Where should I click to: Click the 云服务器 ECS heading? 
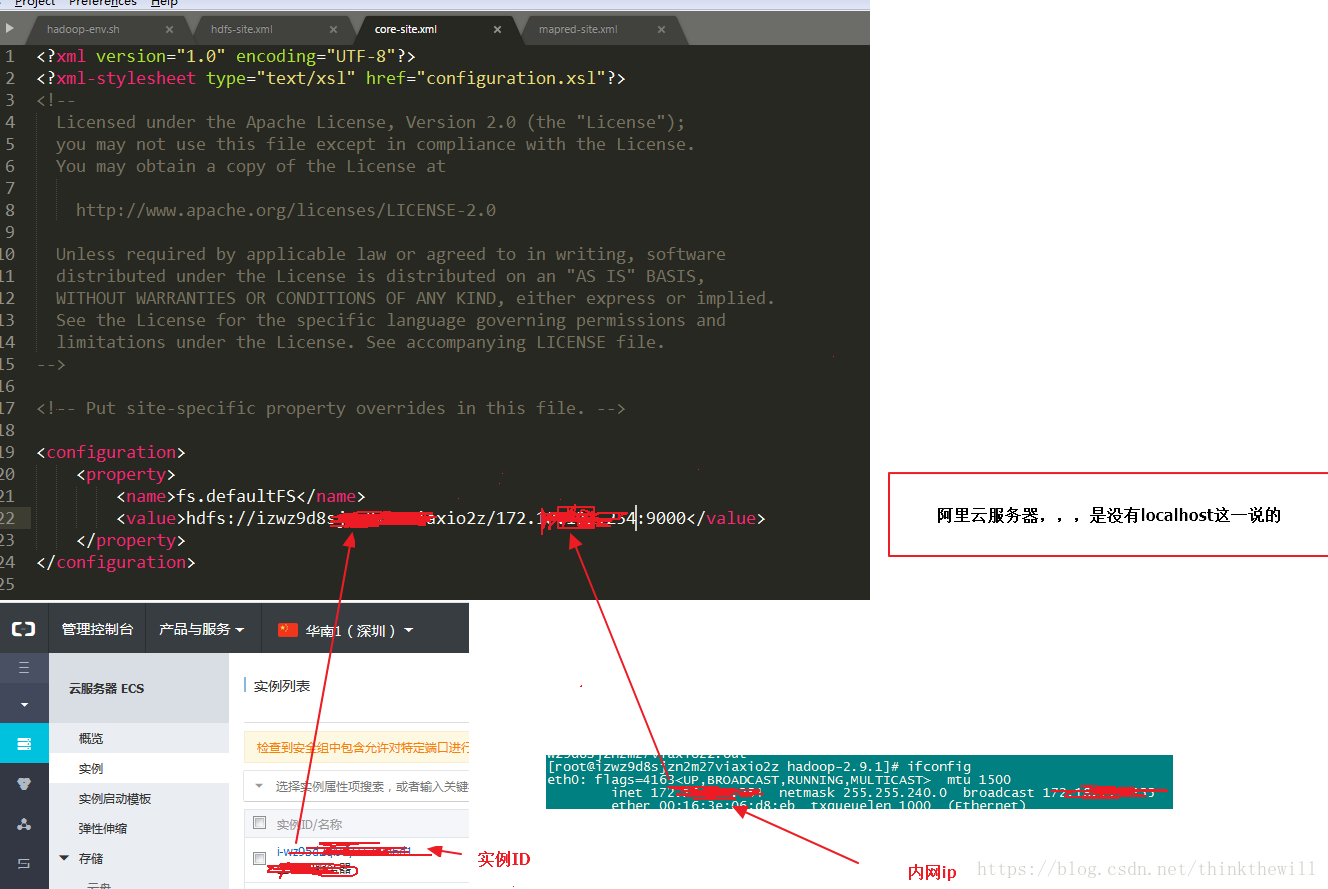(106, 688)
